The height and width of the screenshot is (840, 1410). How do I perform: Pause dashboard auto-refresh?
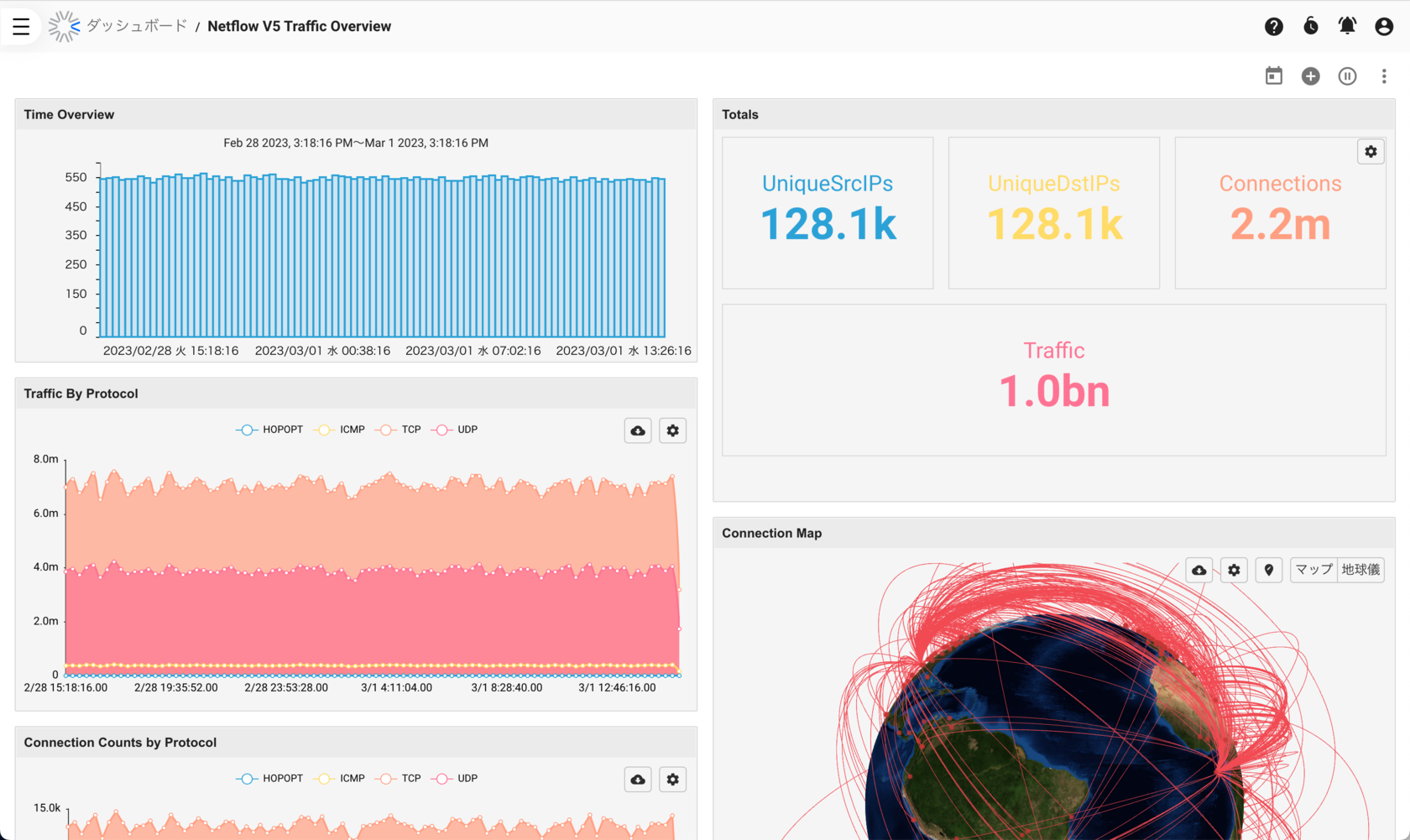tap(1347, 76)
